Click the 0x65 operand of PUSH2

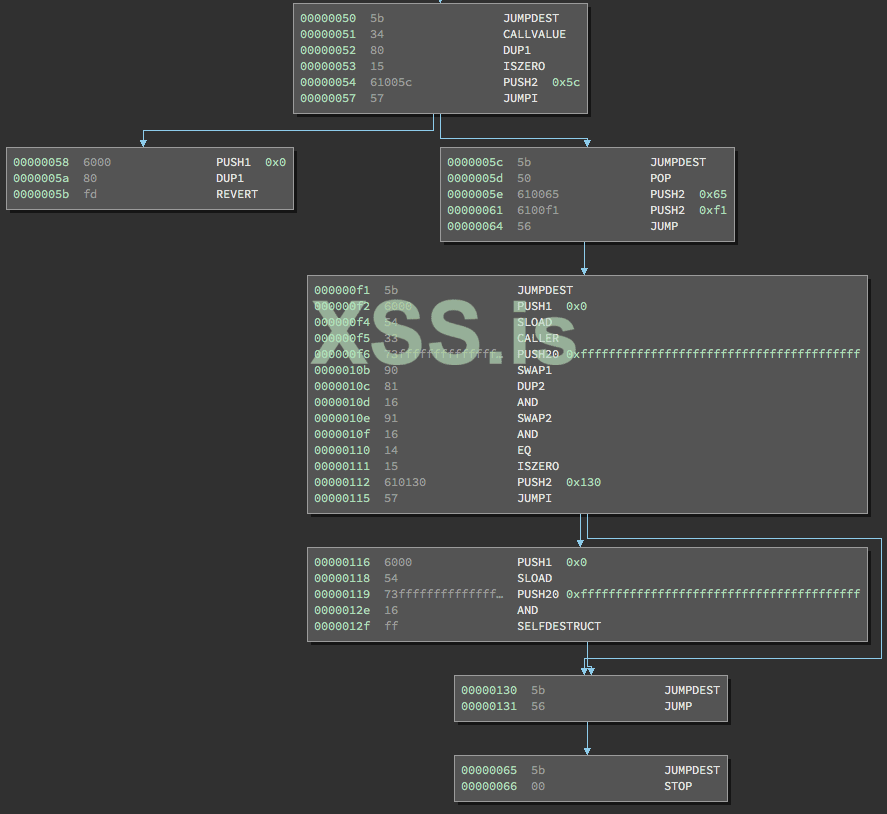(x=713, y=194)
